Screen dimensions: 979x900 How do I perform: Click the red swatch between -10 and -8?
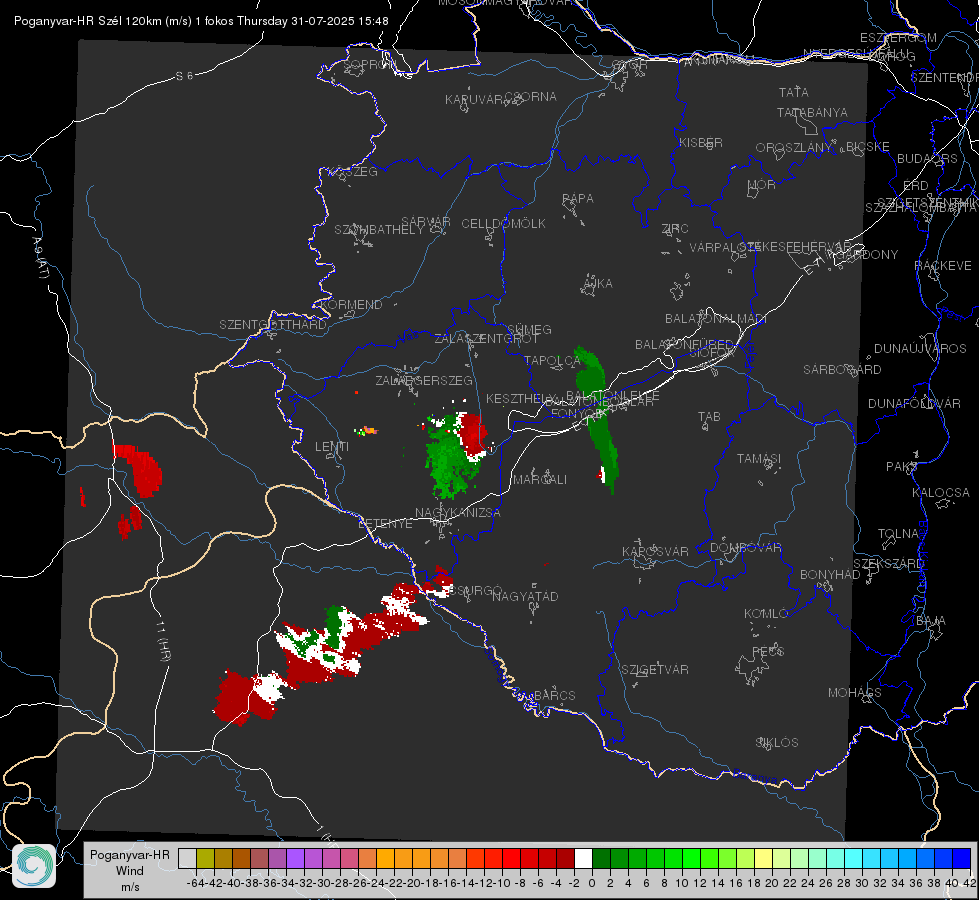(x=511, y=859)
